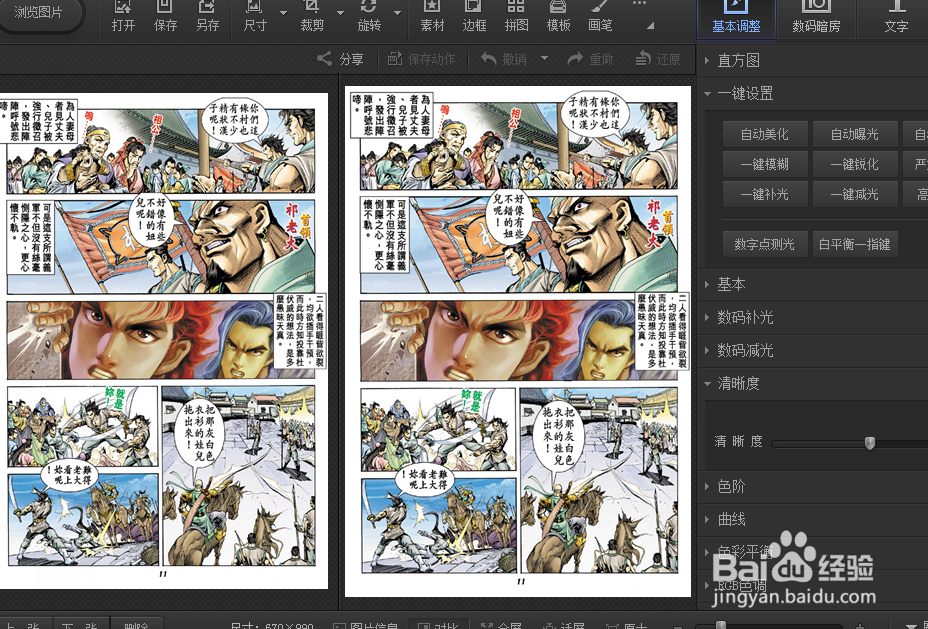Image resolution: width=928 pixels, height=629 pixels.
Task: Open the dropdown arrow next to 尺寸
Action: (283, 12)
